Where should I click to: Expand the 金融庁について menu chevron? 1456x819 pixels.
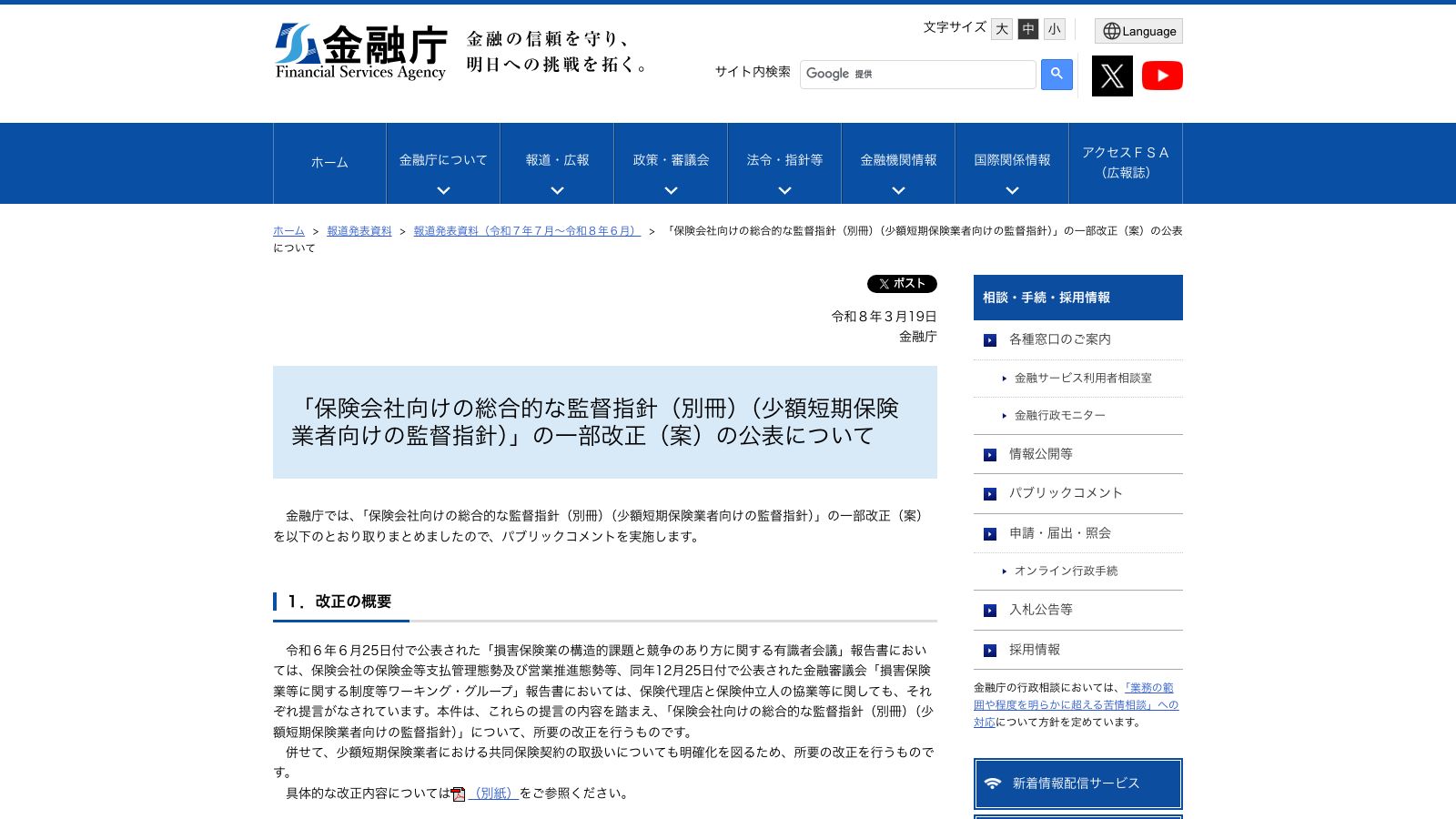pyautogui.click(x=443, y=190)
